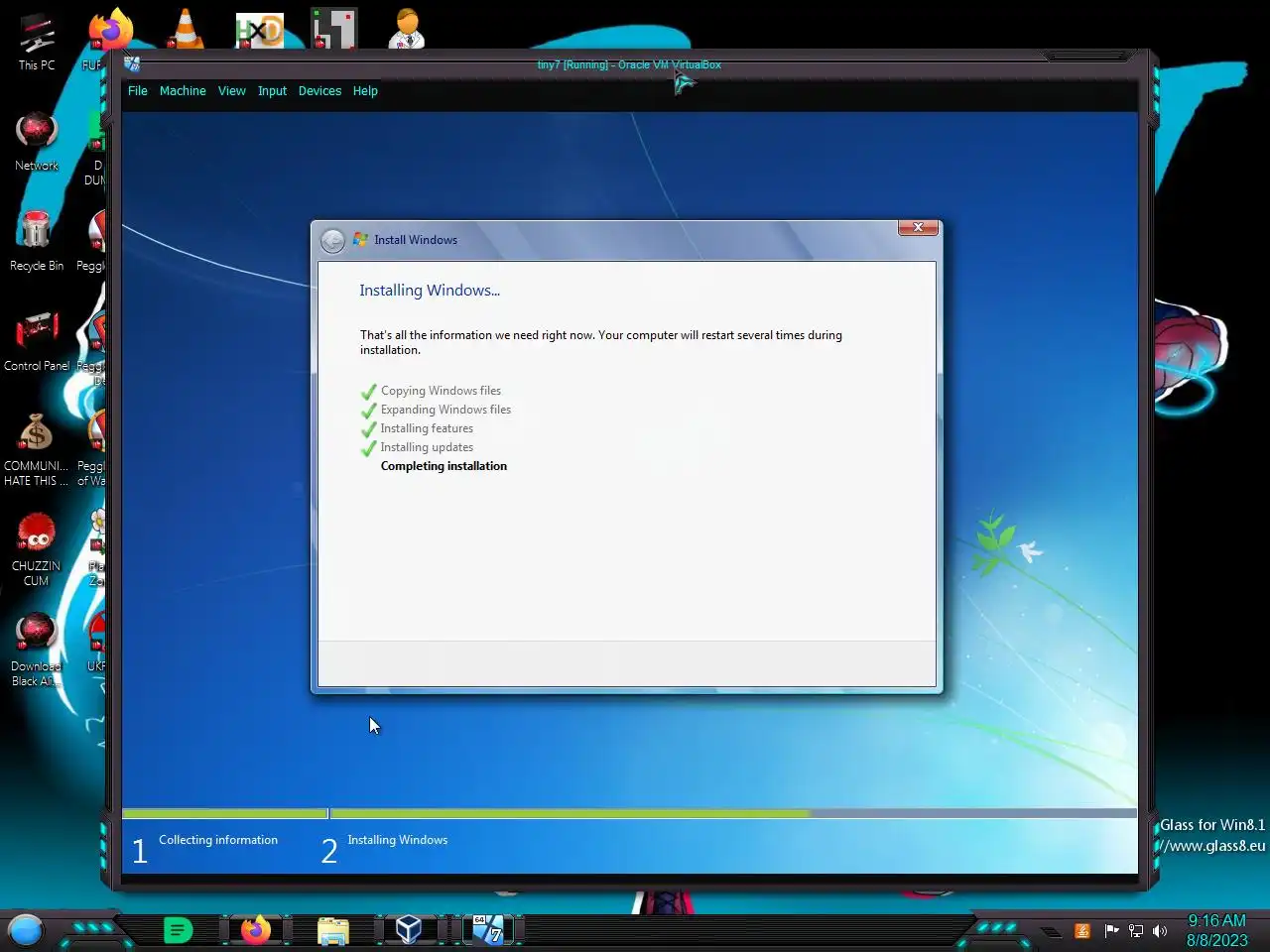Image resolution: width=1270 pixels, height=952 pixels.
Task: Click the green check next to Expanding Windows files
Action: (368, 411)
